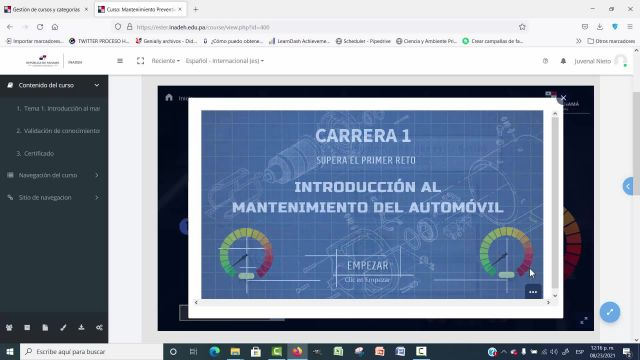Open the Reciente dropdown
Viewport: 640px width, 360px height.
pos(165,61)
